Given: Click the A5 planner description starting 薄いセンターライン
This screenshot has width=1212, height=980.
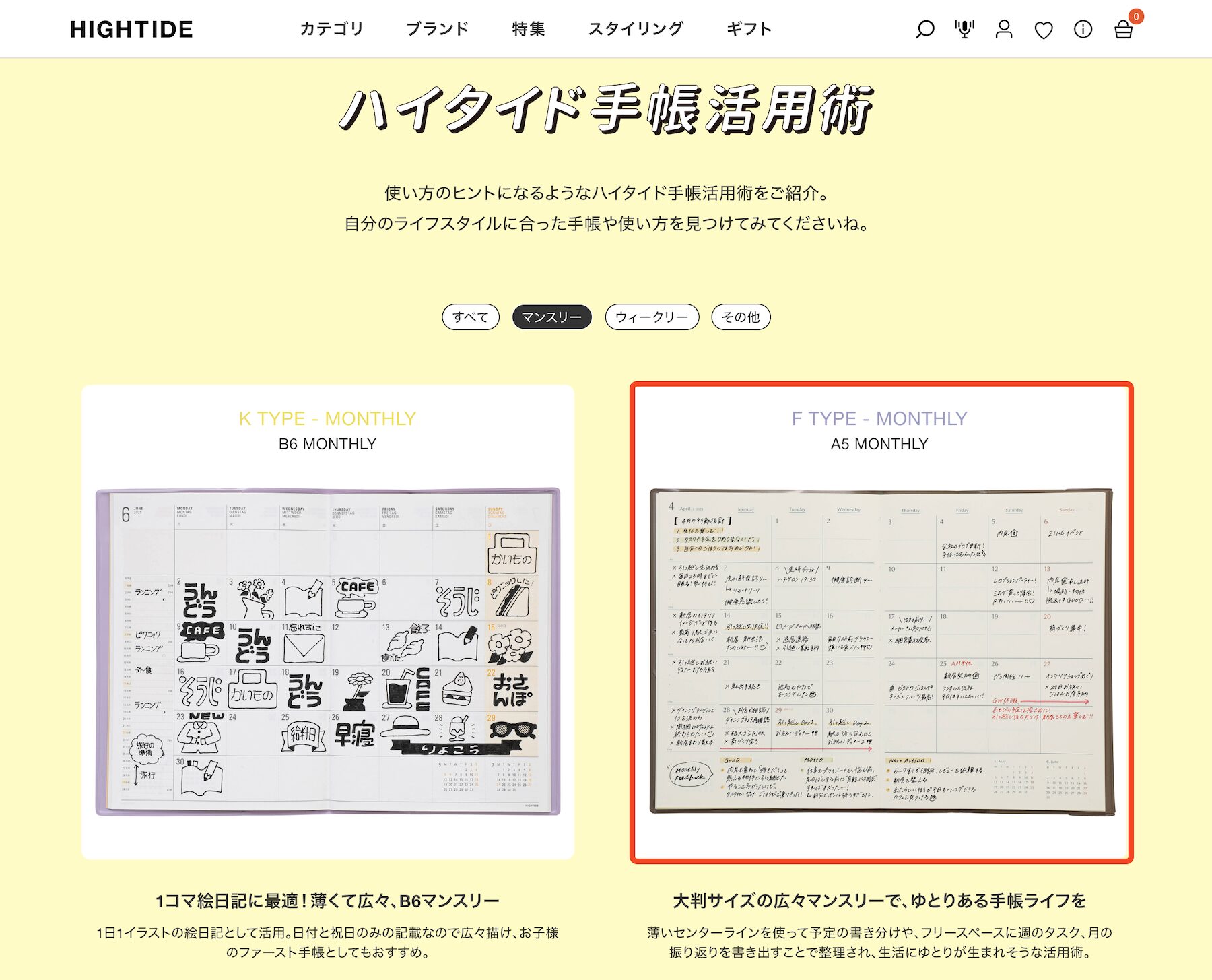Looking at the screenshot, I should (879, 942).
